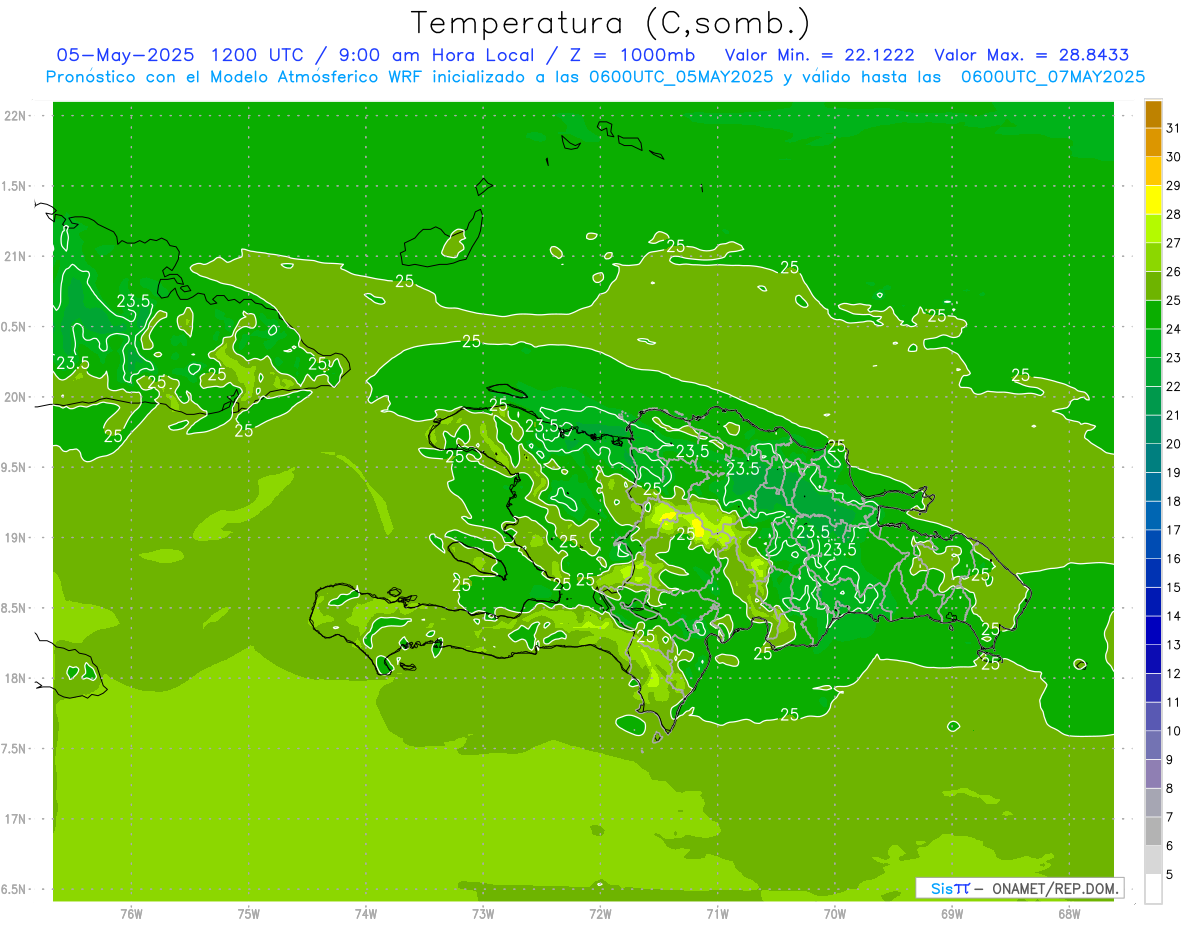Click the "17N" latitude label

(15, 819)
